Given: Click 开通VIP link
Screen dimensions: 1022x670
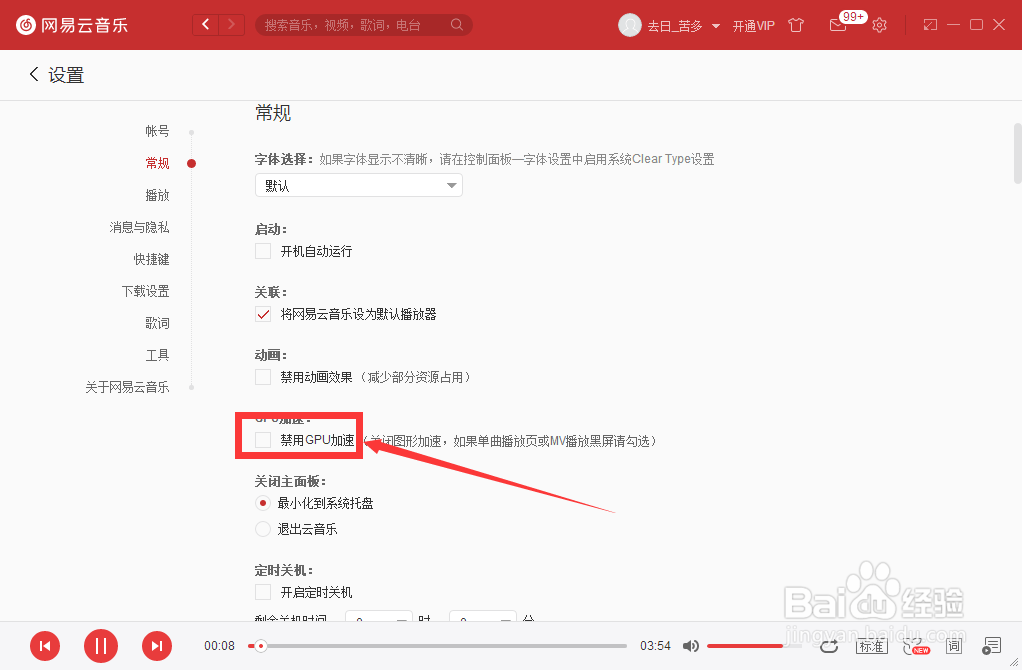Looking at the screenshot, I should [x=753, y=25].
